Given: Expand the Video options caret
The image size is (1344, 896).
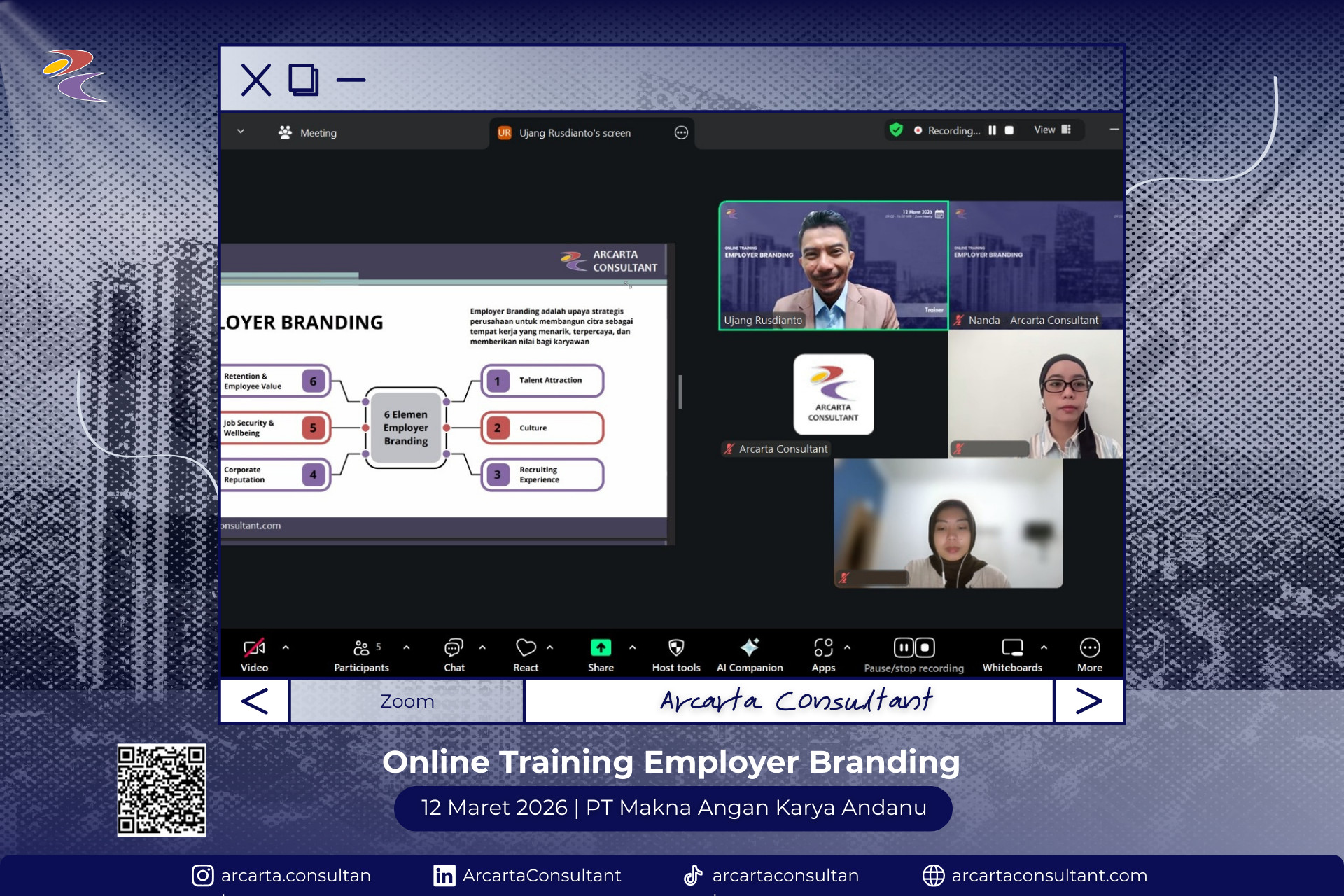Looking at the screenshot, I should [286, 648].
